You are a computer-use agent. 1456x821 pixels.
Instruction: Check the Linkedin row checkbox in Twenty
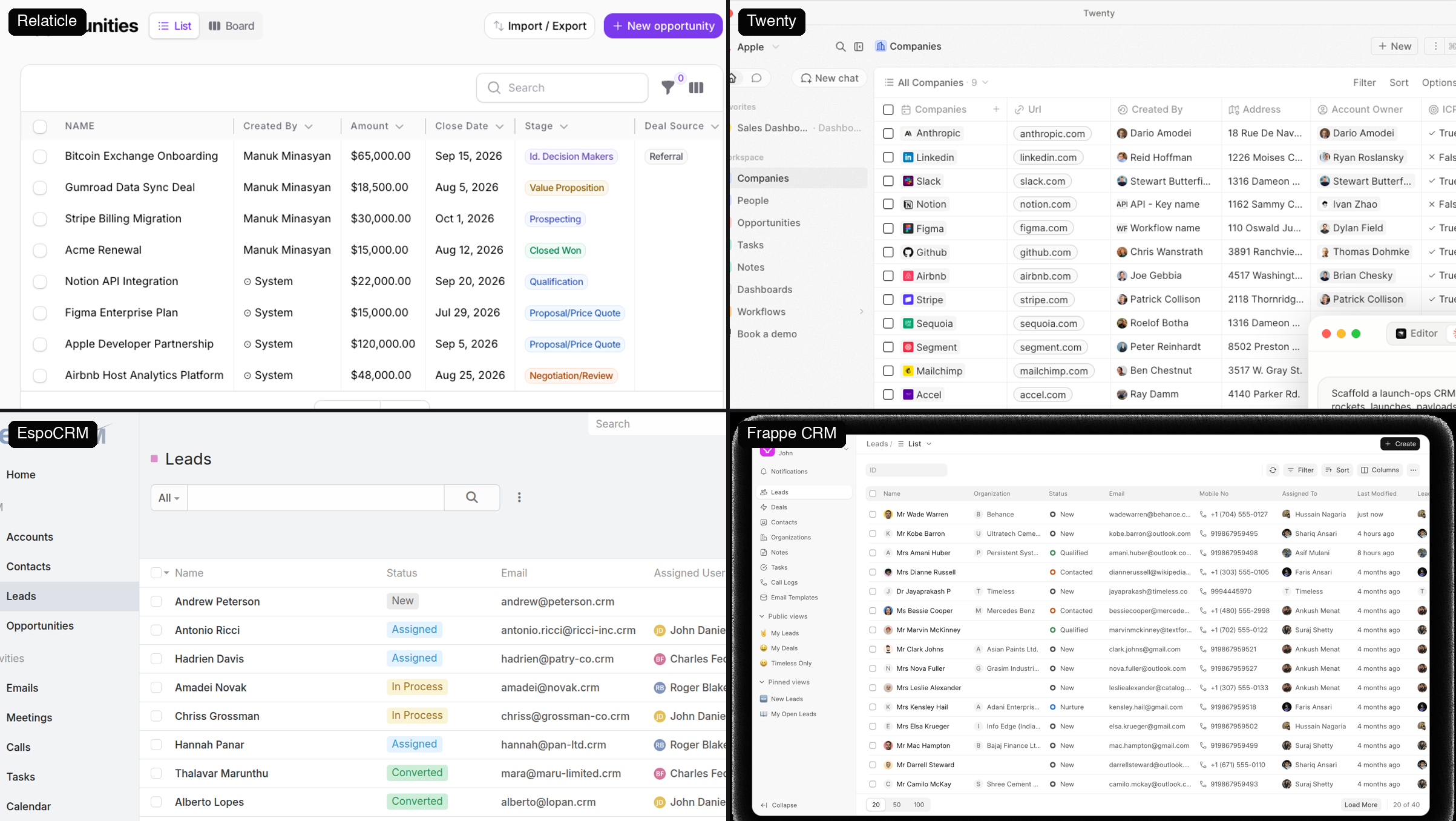tap(888, 157)
